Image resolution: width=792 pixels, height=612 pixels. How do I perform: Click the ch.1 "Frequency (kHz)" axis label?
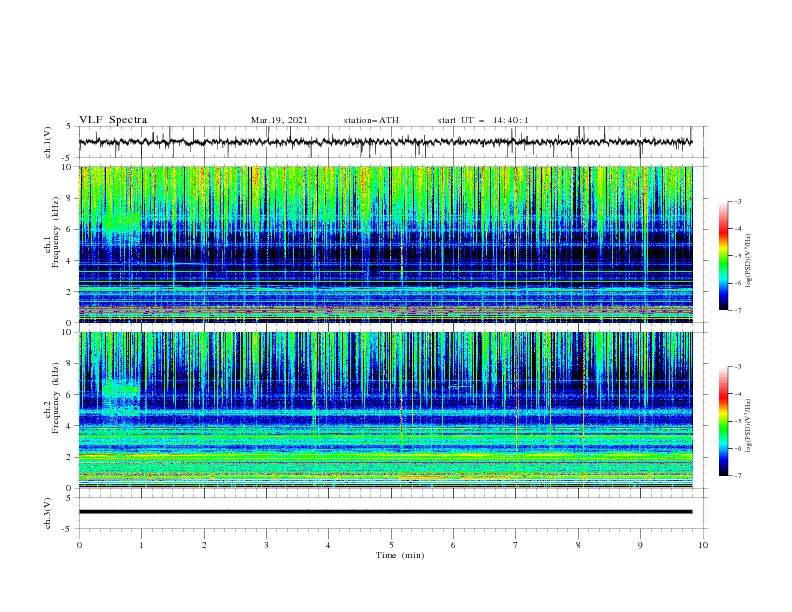tap(56, 232)
